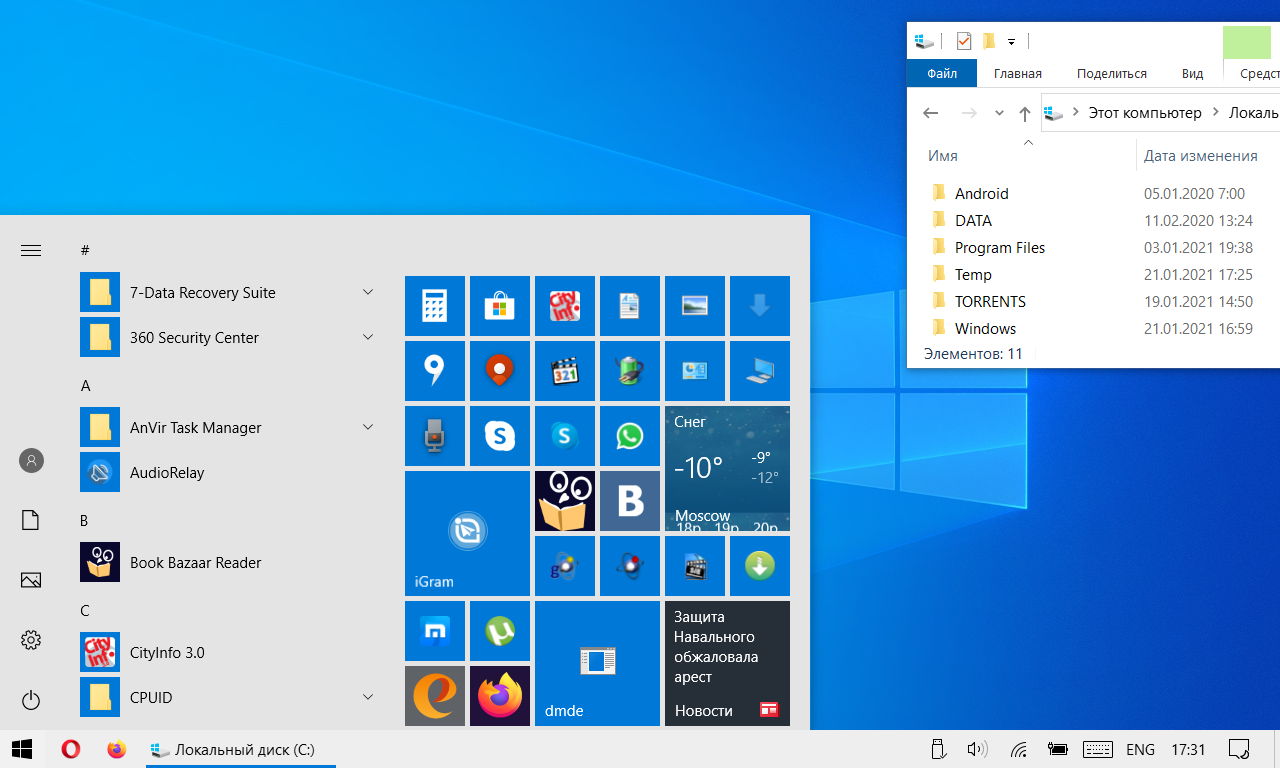
Task: Open recent locations dropdown in Explorer
Action: tap(999, 113)
